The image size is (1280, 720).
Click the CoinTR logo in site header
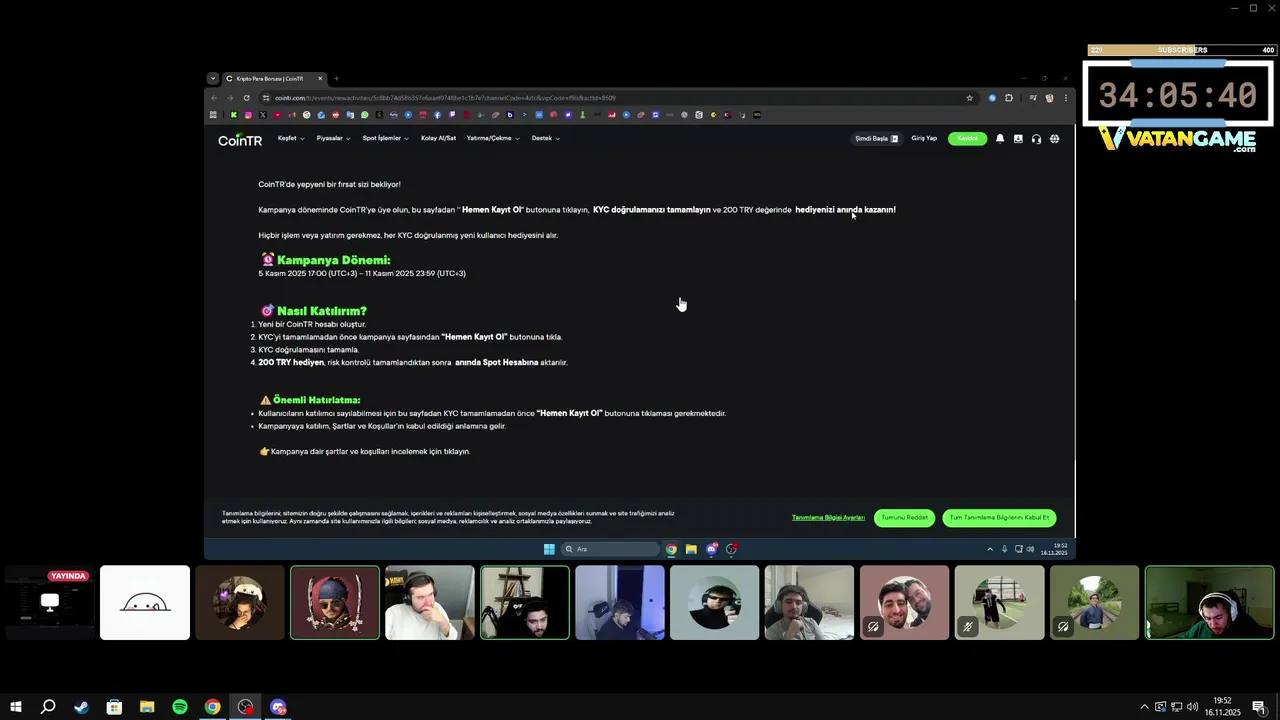point(240,140)
